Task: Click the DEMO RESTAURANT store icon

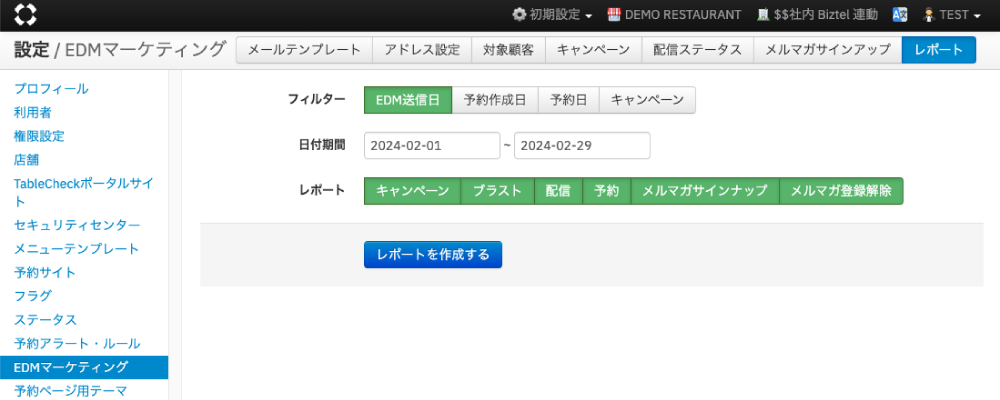Action: [x=614, y=15]
